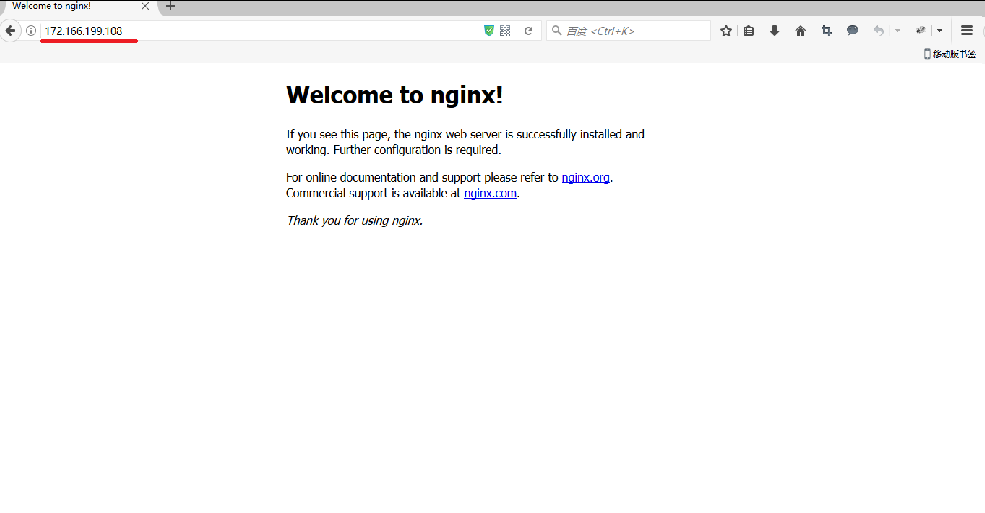Open site information icon
Screen dimensions: 985x513
[31, 30]
